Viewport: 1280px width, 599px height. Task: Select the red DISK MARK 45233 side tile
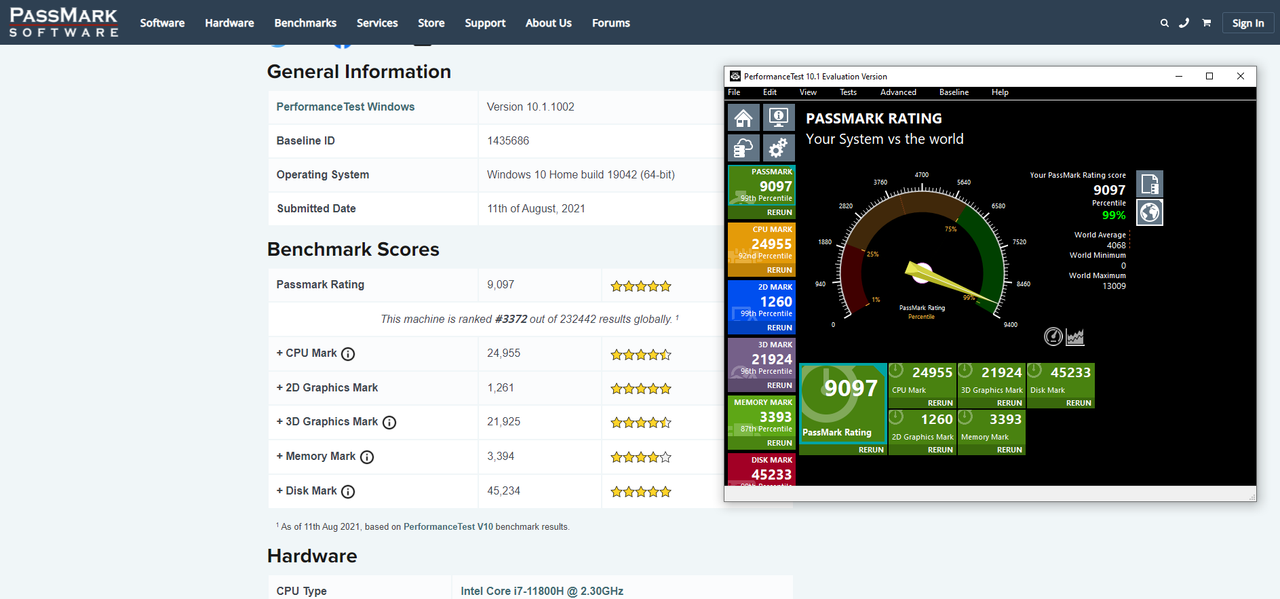point(761,470)
